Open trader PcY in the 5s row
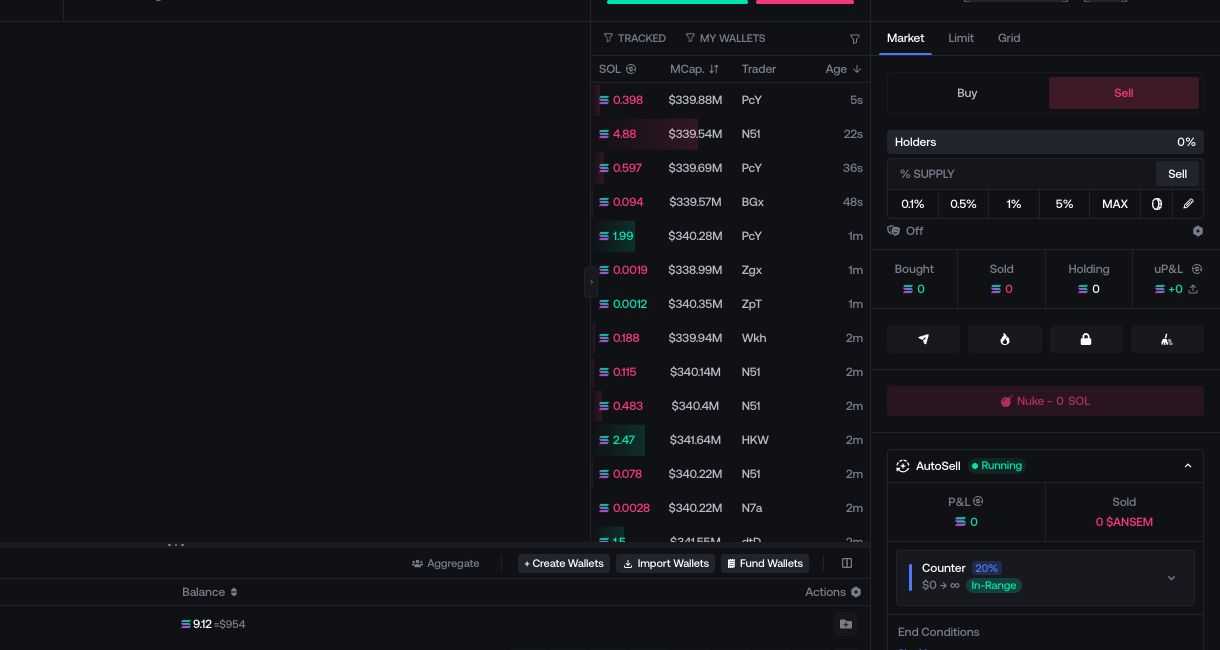The image size is (1220, 650). tap(751, 100)
